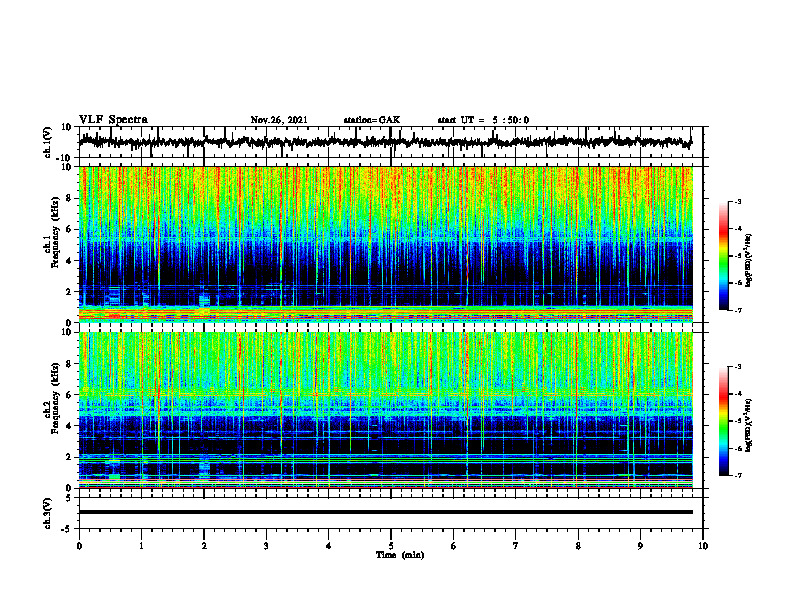Click inside the ch.1 spectrogram panel
792x612 pixels.
point(385,244)
